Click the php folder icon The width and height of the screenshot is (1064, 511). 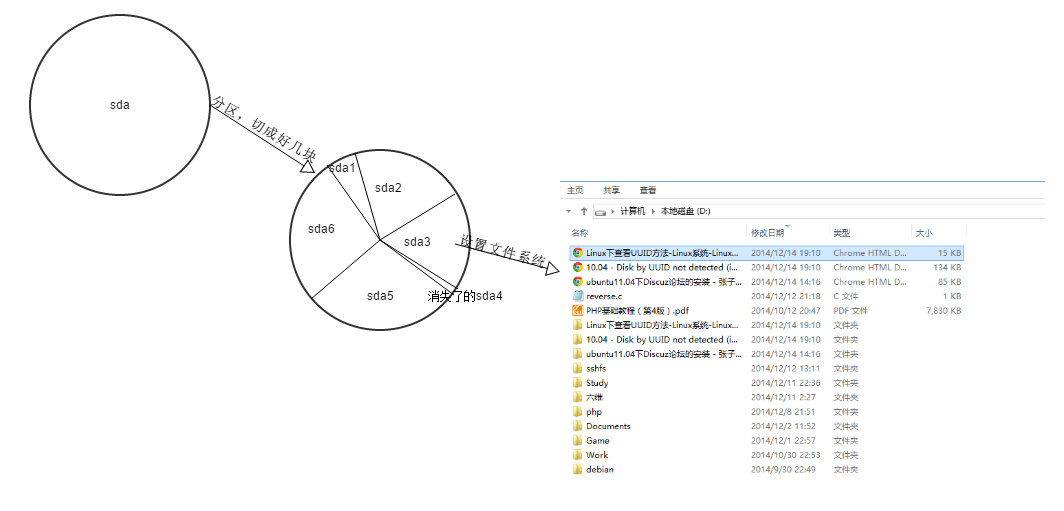click(577, 412)
